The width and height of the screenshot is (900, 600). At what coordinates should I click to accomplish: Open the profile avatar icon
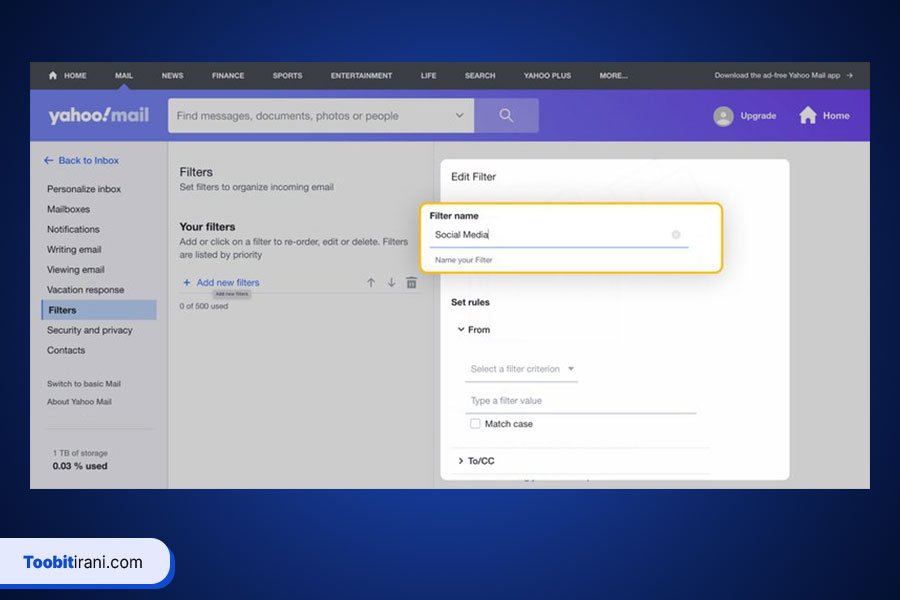tap(723, 116)
